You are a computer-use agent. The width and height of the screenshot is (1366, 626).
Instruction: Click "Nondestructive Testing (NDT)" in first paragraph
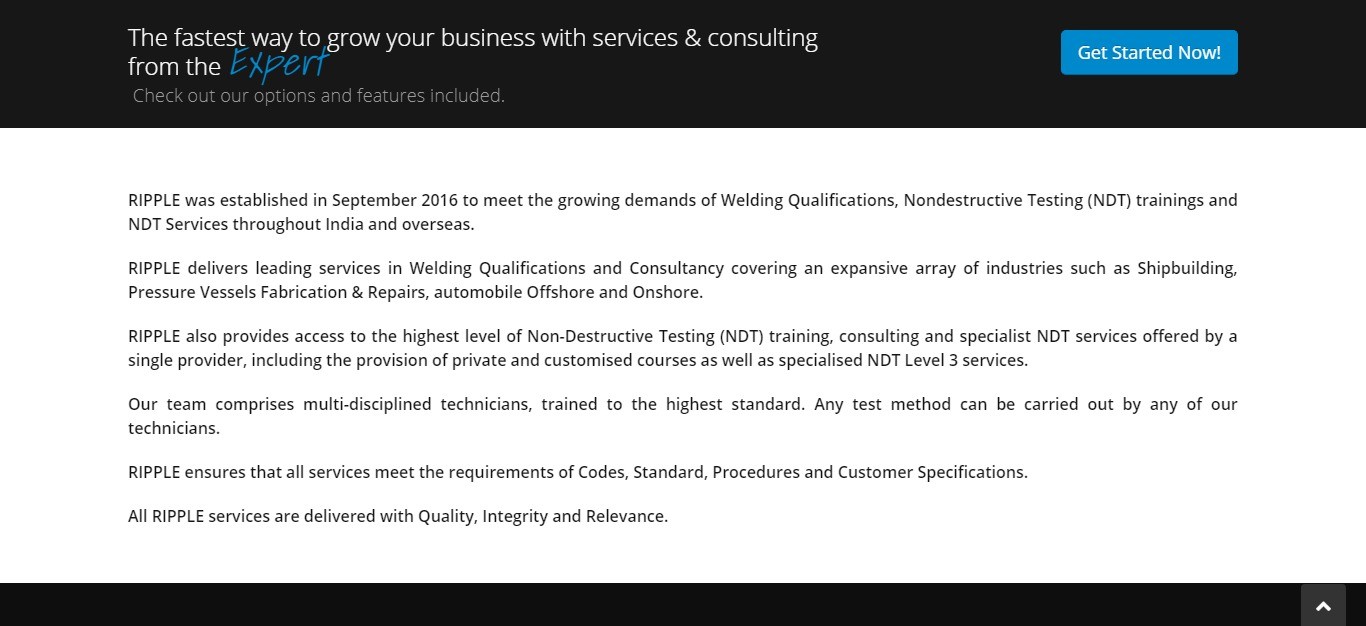click(1017, 200)
